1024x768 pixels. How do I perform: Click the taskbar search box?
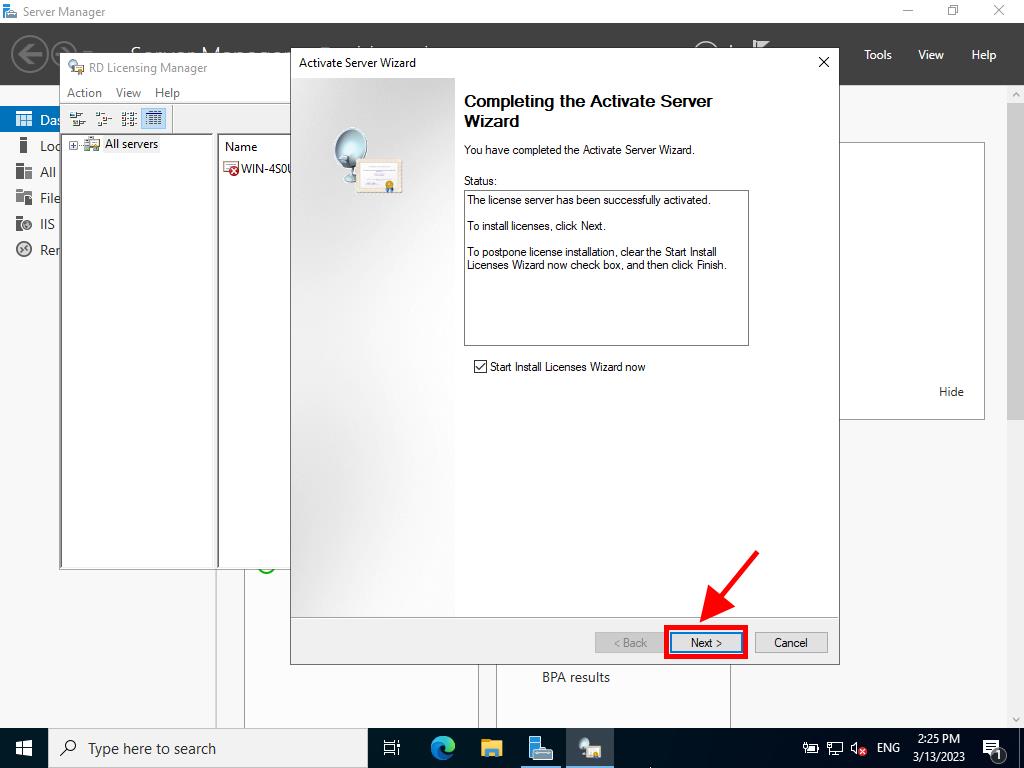[x=208, y=748]
